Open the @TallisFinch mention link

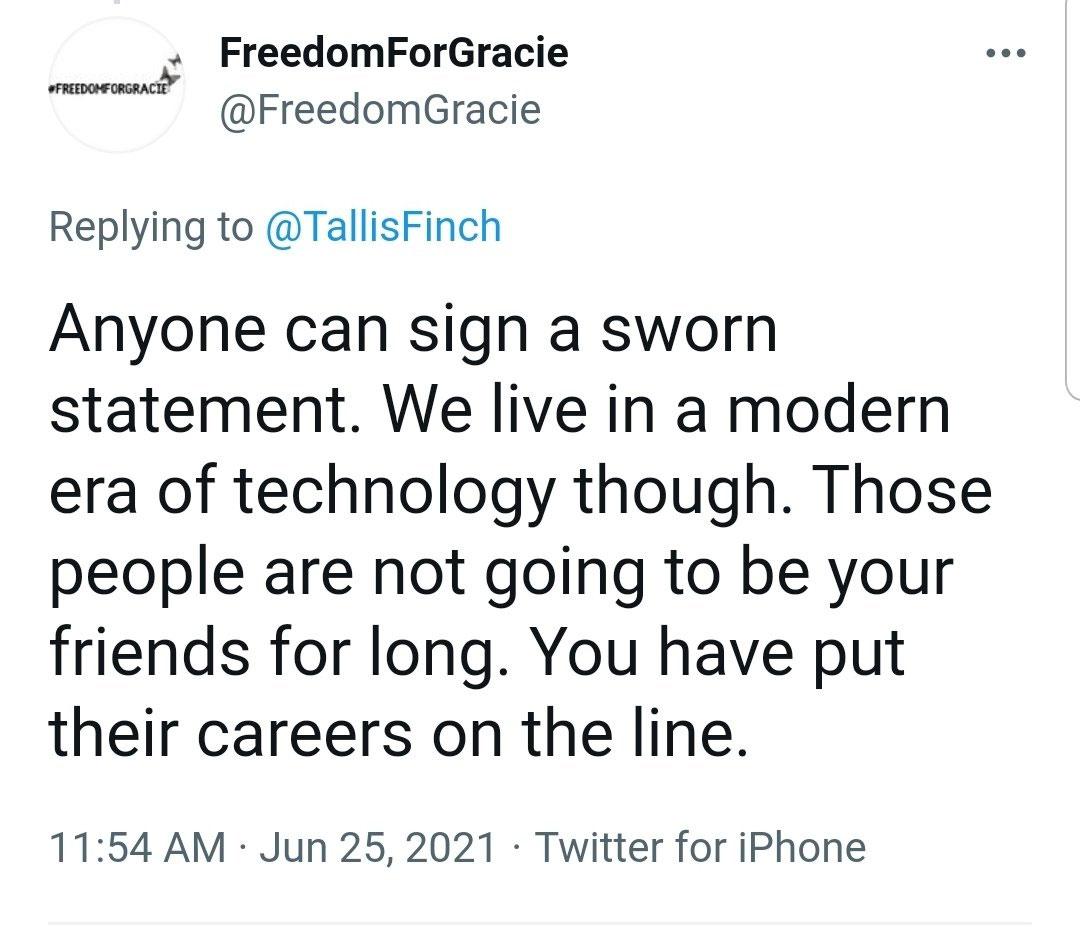[x=383, y=227]
